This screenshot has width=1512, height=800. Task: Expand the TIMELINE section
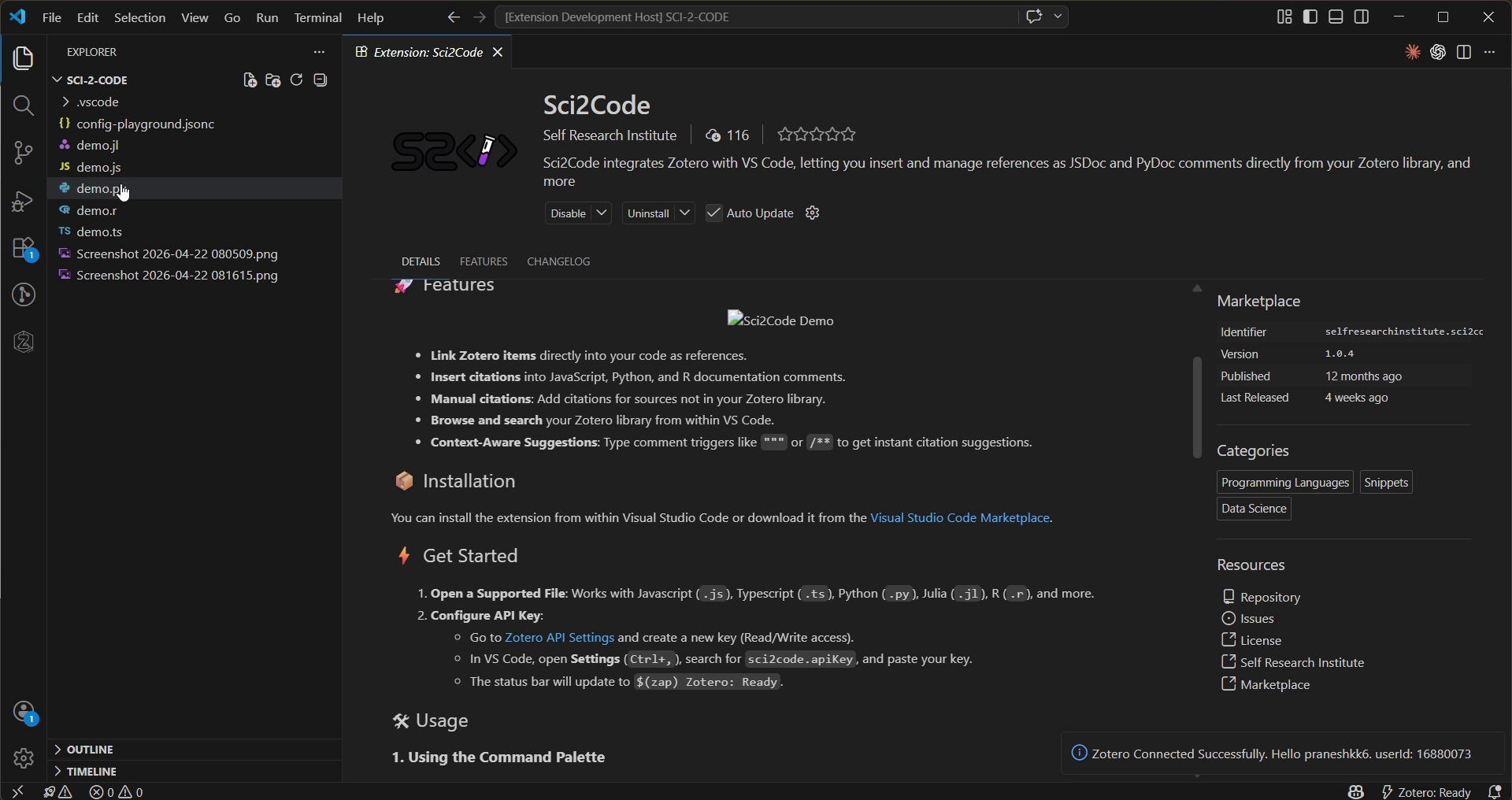pos(91,772)
